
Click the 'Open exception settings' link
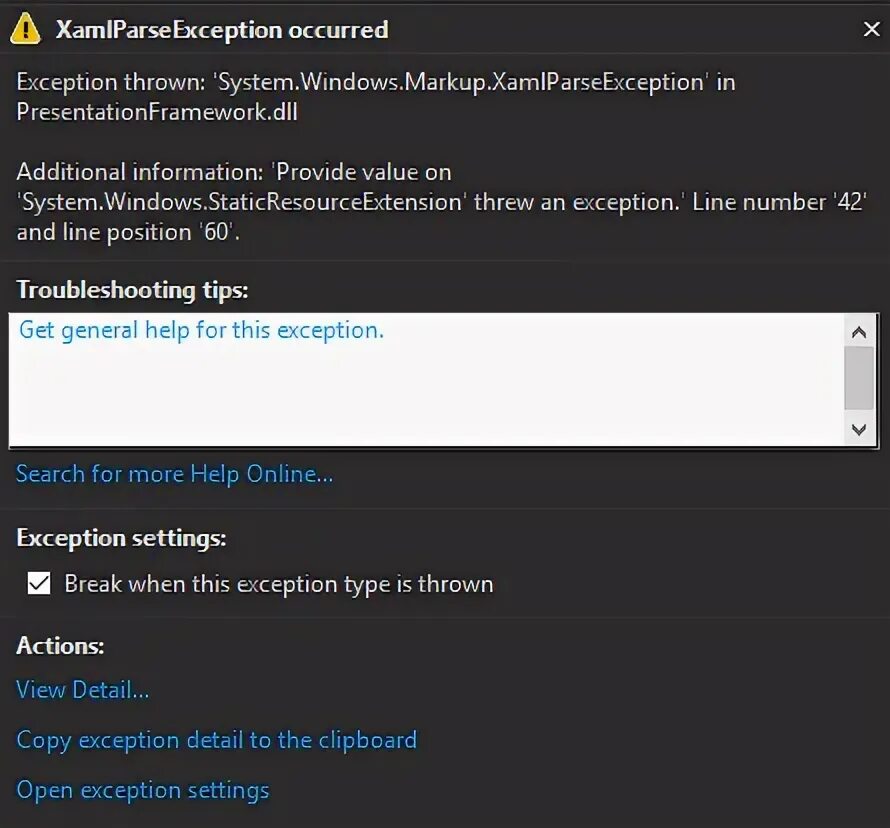[x=143, y=790]
